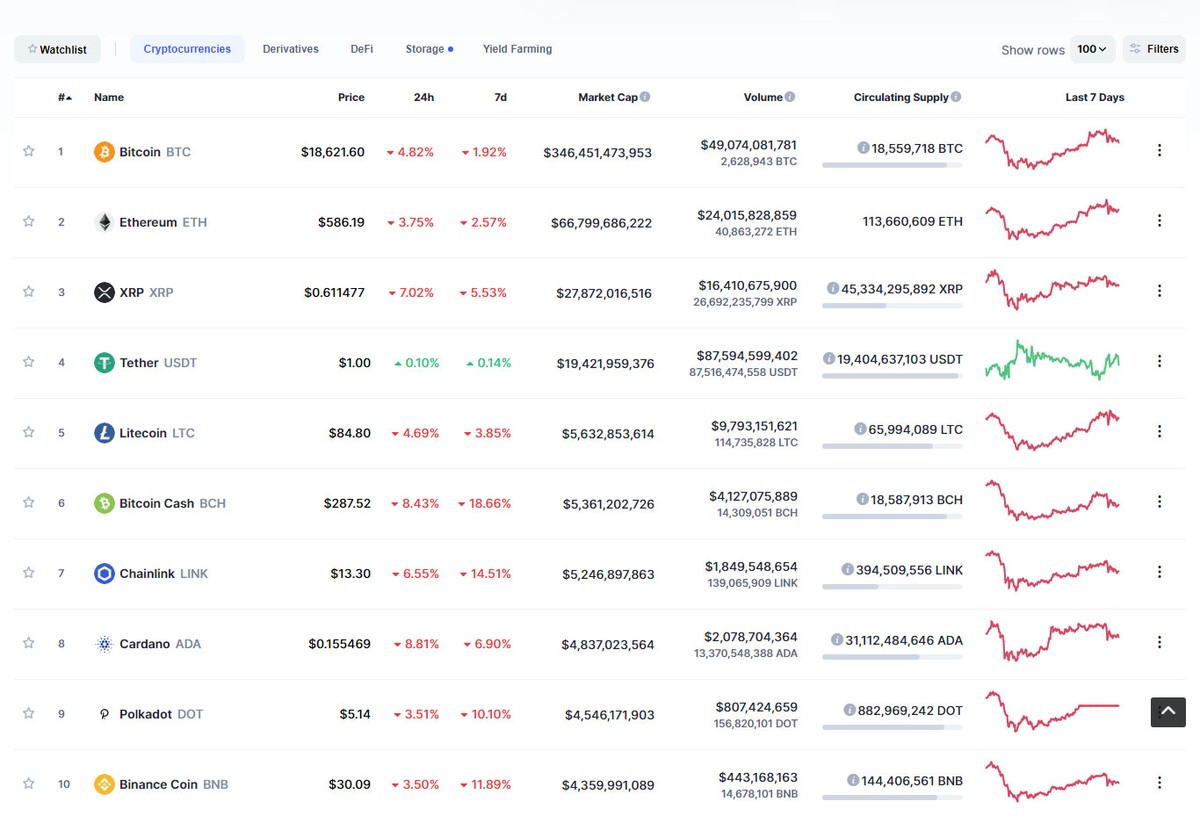
Task: Click the Tether green logo icon
Action: point(104,363)
